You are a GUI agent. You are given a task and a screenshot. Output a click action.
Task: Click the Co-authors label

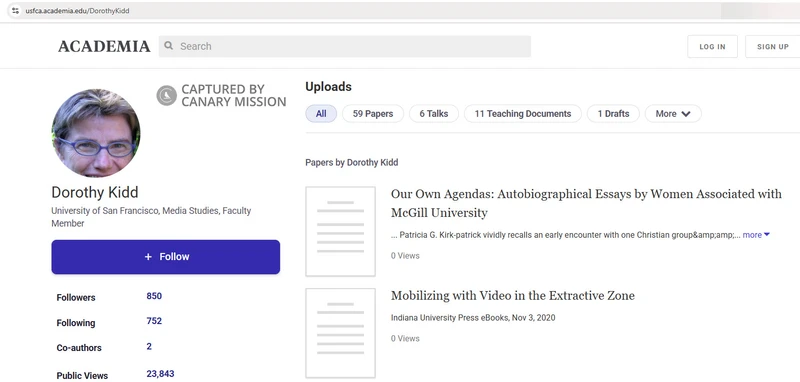click(x=79, y=348)
